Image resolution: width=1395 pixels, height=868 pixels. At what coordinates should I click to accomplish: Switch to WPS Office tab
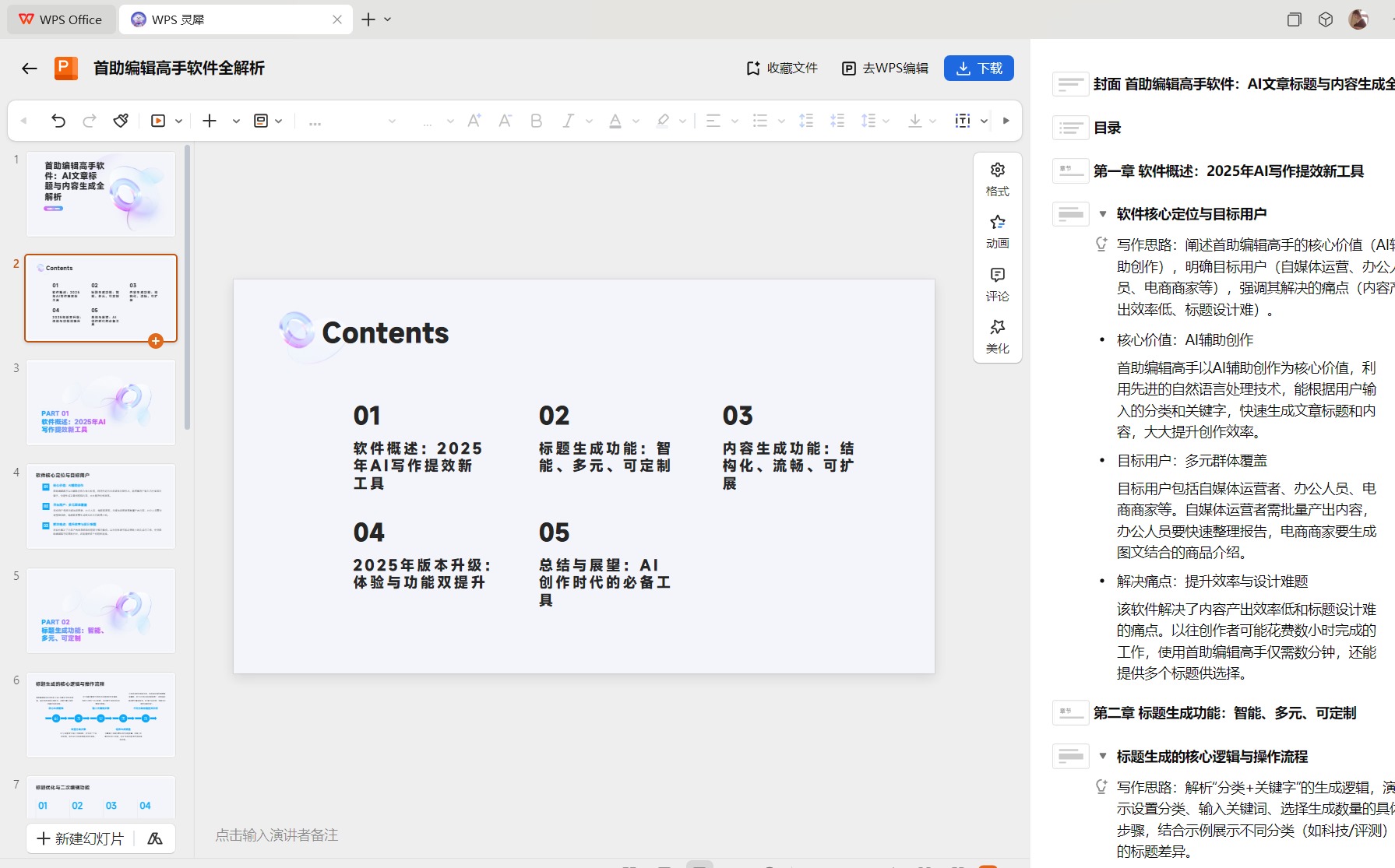(61, 19)
